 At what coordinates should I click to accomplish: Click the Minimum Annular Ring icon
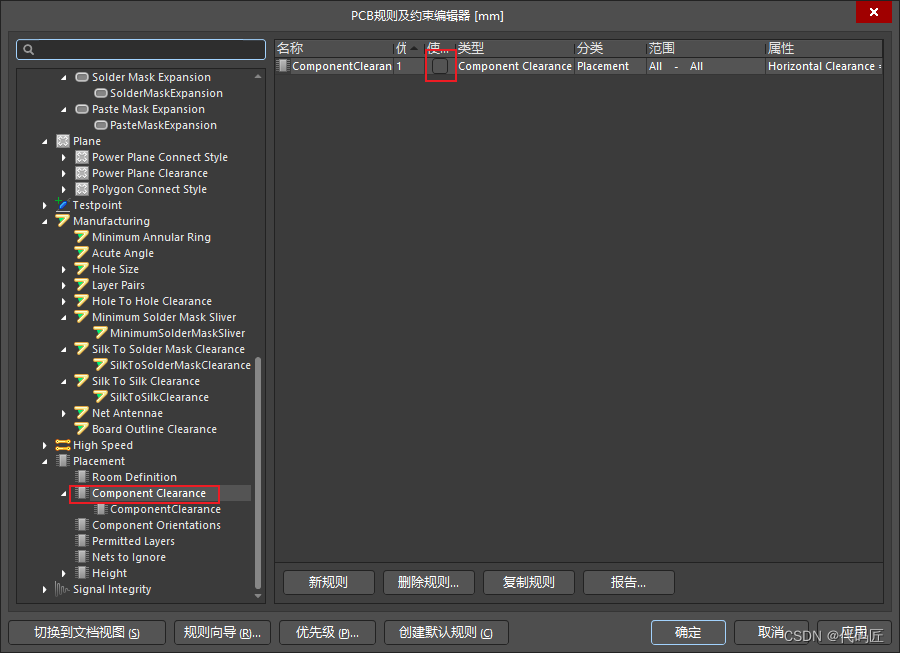click(x=82, y=237)
